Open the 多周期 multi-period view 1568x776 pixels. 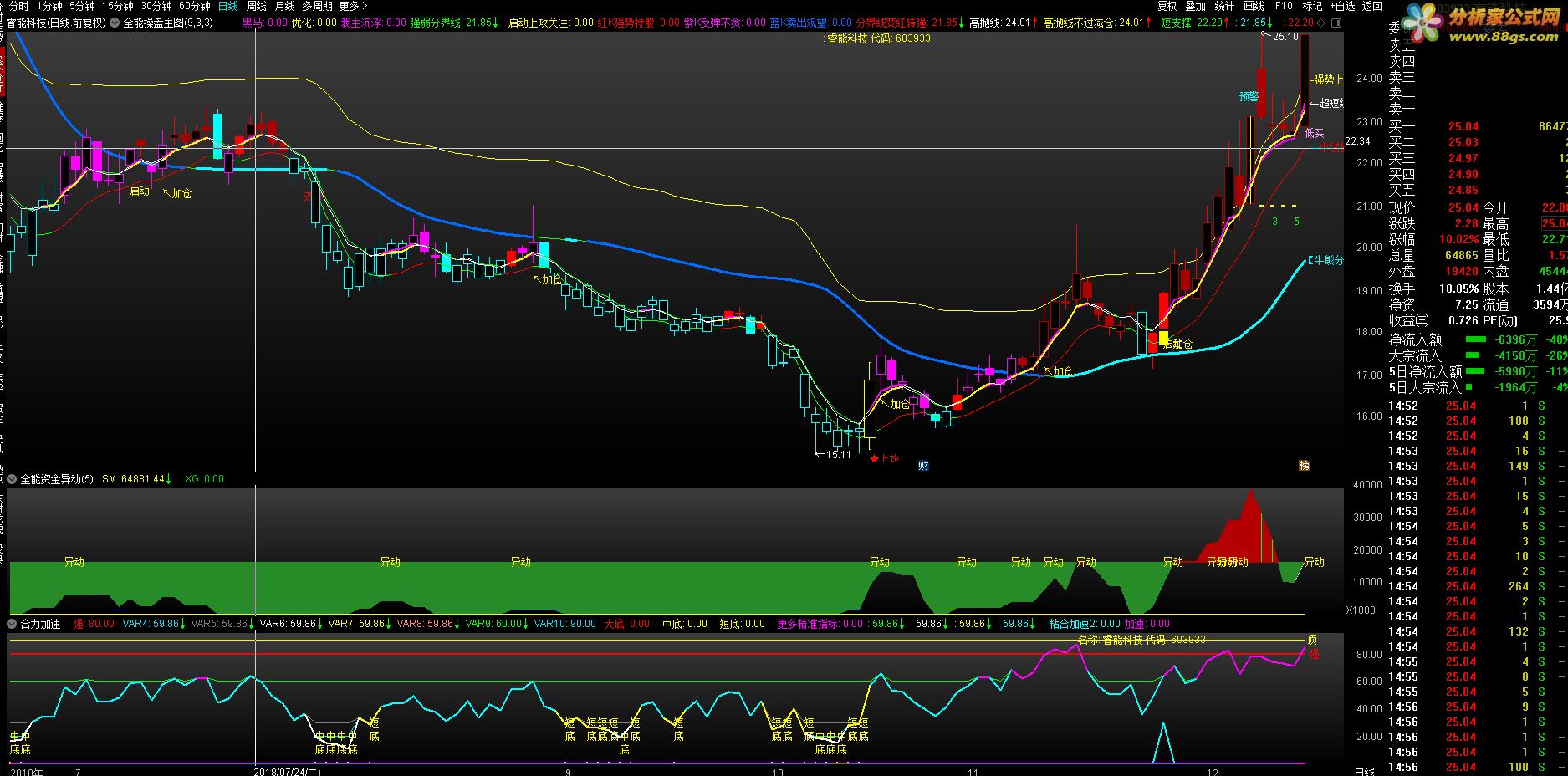(x=317, y=6)
